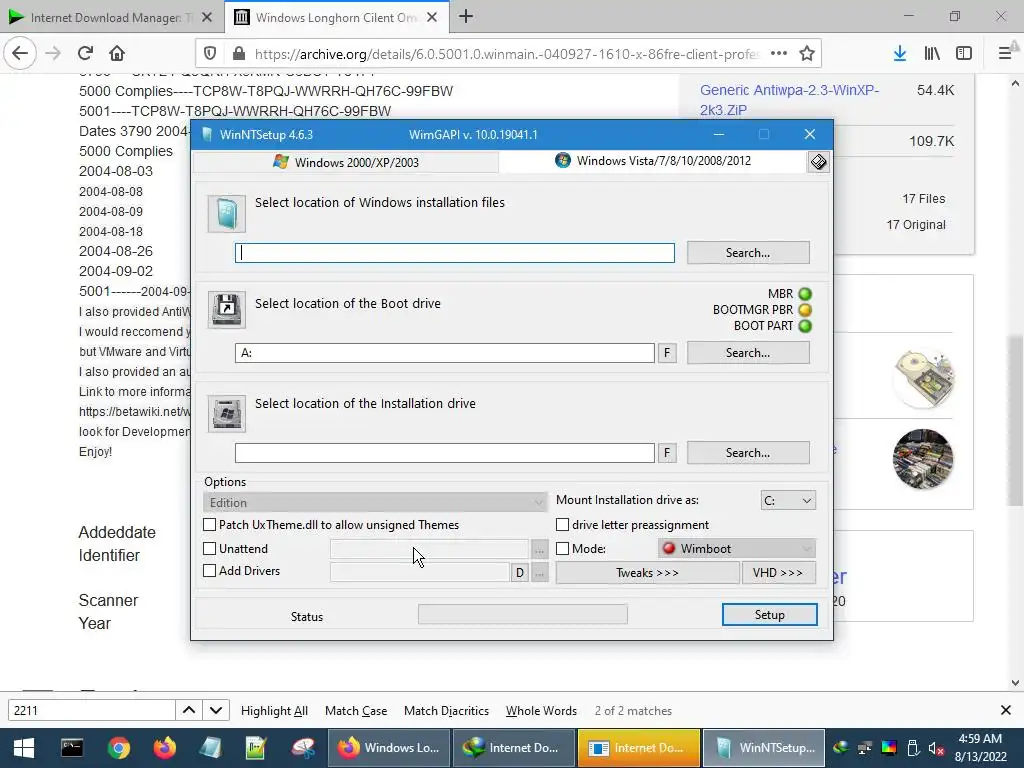1024x768 pixels.
Task: Open the Wimboot mode dropdown
Action: point(737,549)
